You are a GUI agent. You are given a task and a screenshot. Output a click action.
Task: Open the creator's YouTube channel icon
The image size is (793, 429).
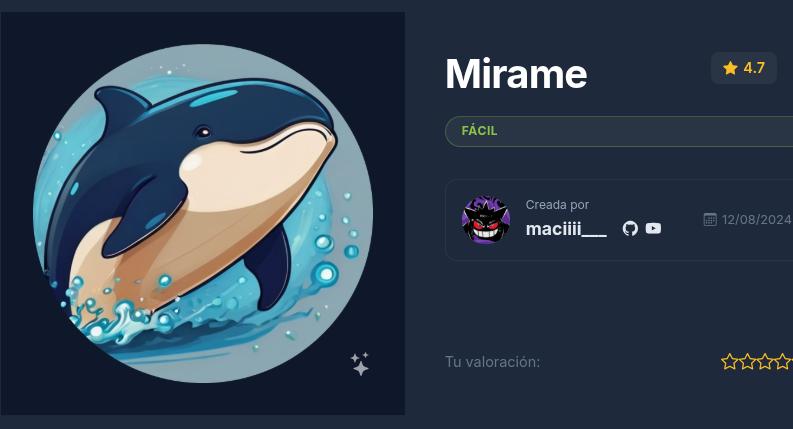pyautogui.click(x=653, y=229)
